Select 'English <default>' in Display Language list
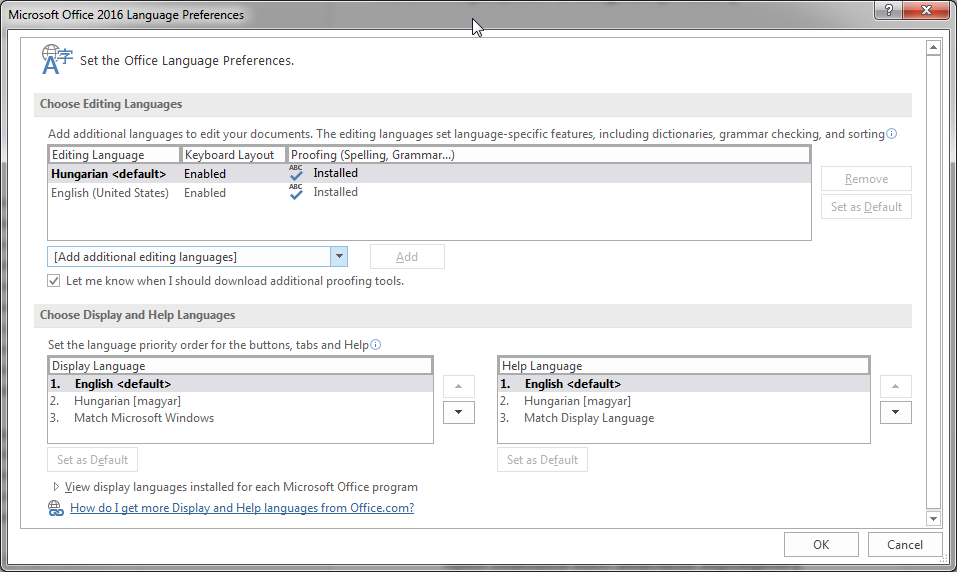This screenshot has height=572, width=957. 240,384
